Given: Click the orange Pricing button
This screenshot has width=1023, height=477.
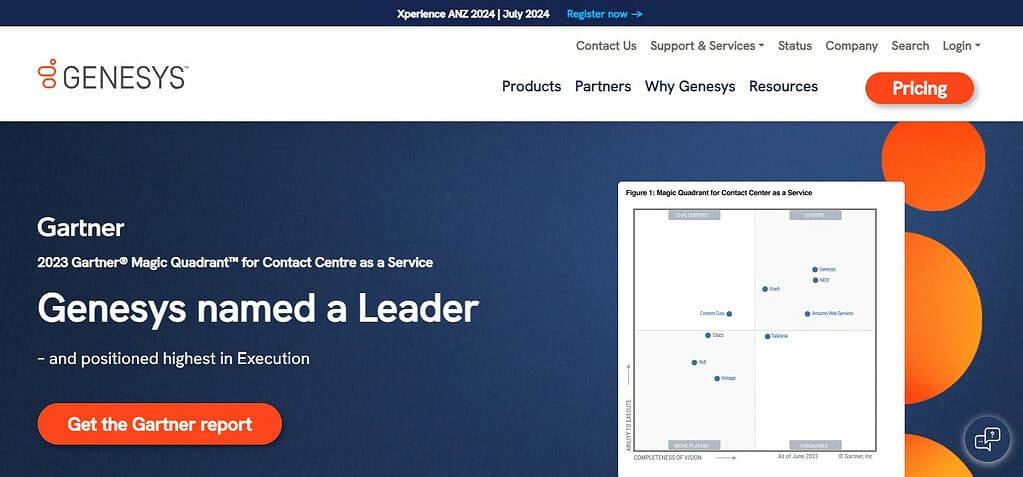Looking at the screenshot, I should (x=919, y=88).
